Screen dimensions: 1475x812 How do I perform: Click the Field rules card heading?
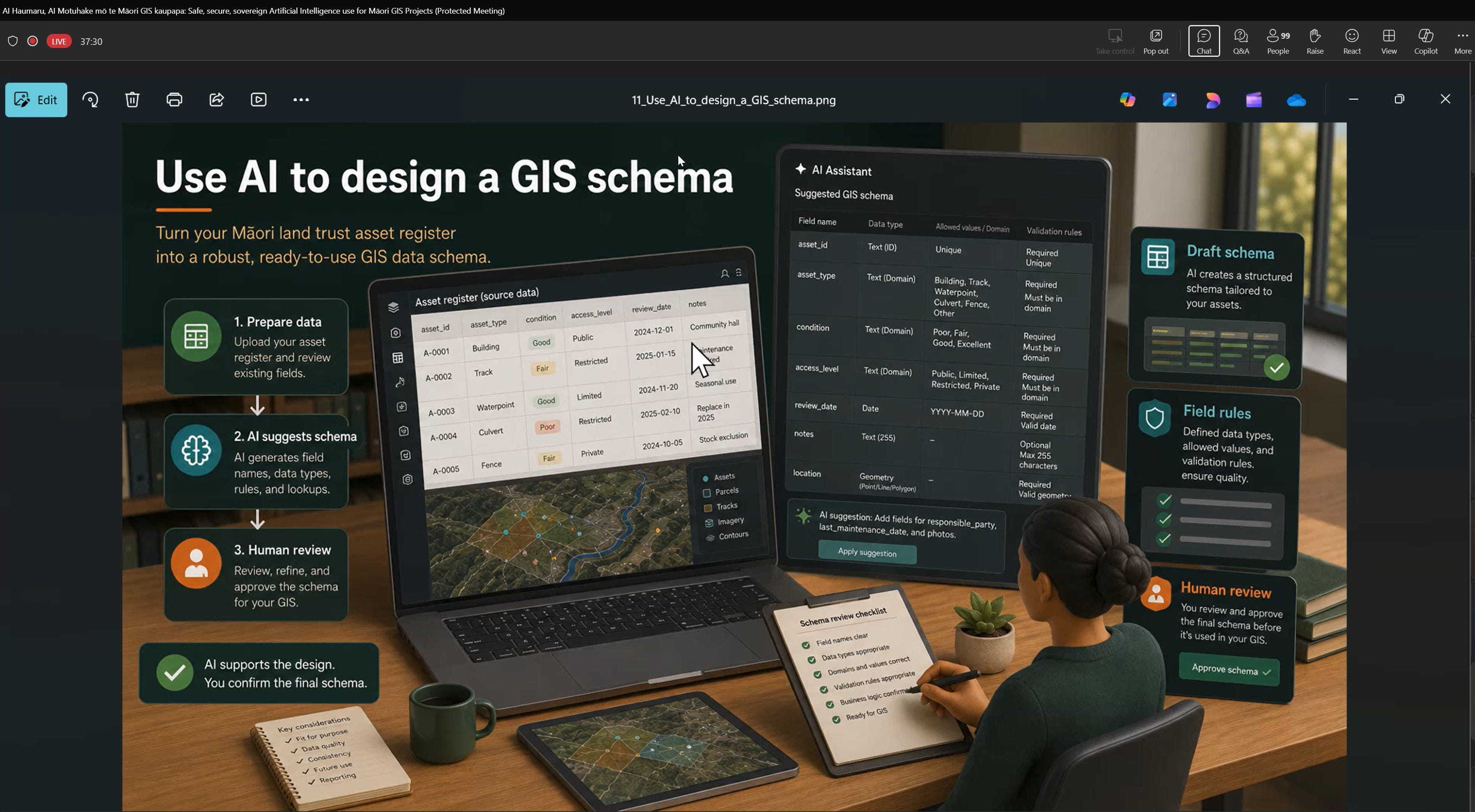click(x=1217, y=412)
